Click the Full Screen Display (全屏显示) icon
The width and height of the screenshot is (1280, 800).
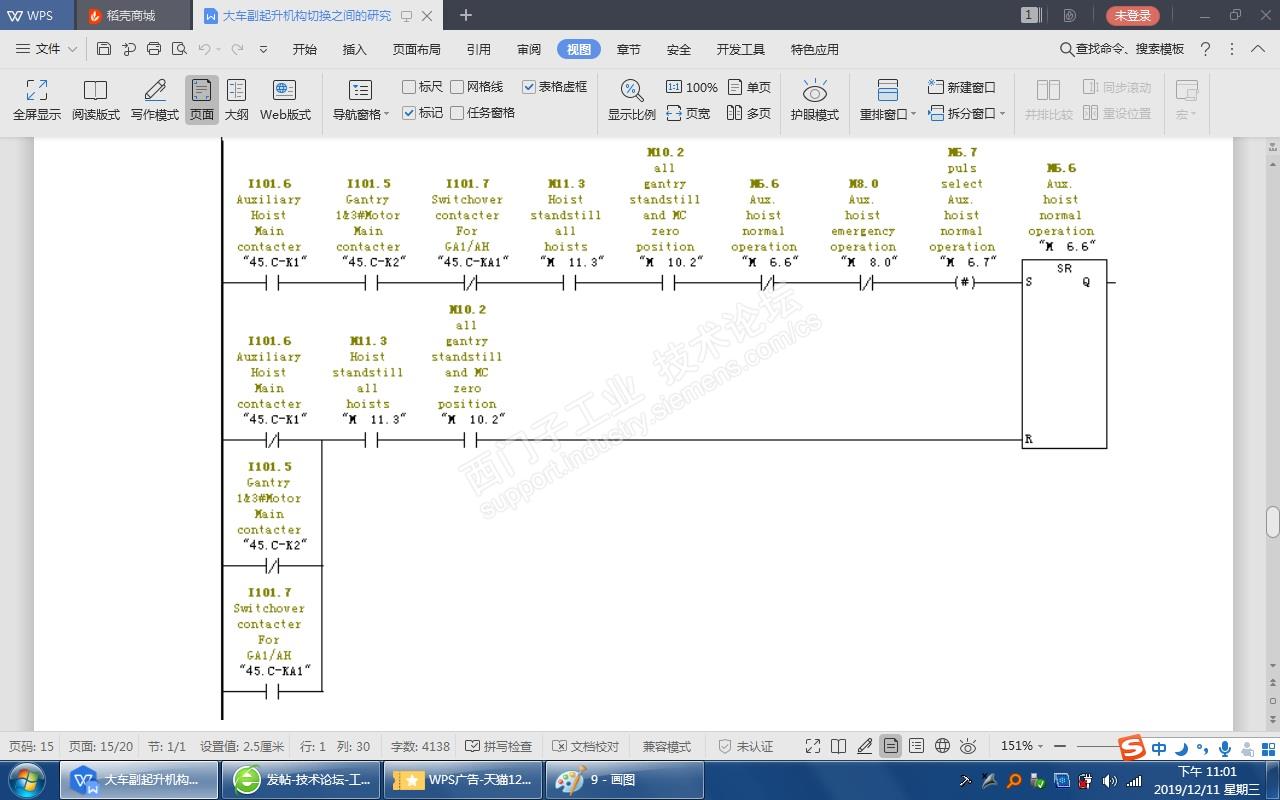37,100
